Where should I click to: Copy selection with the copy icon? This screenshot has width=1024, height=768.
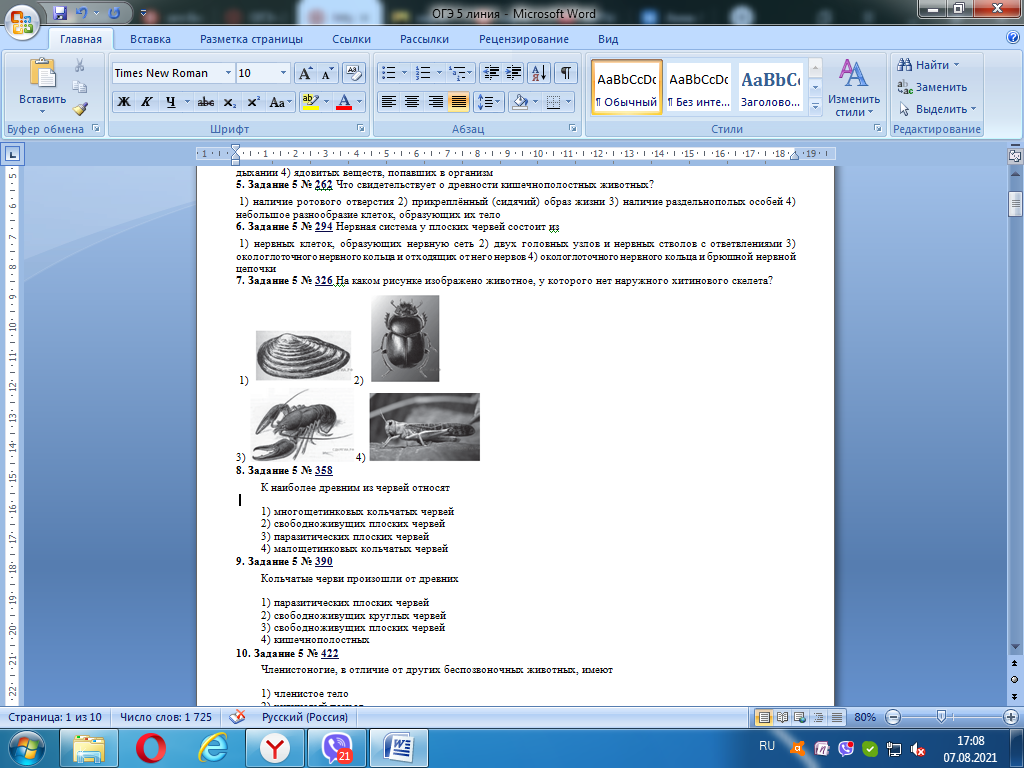tap(80, 87)
